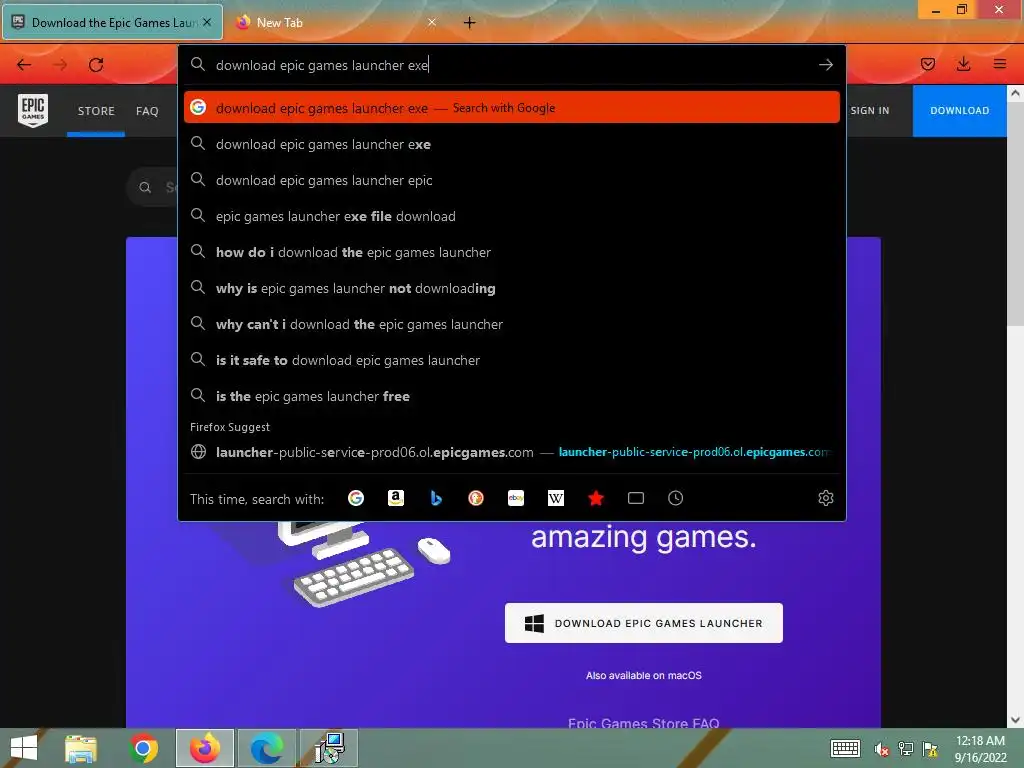Click Also available on macOS link

[x=643, y=675]
